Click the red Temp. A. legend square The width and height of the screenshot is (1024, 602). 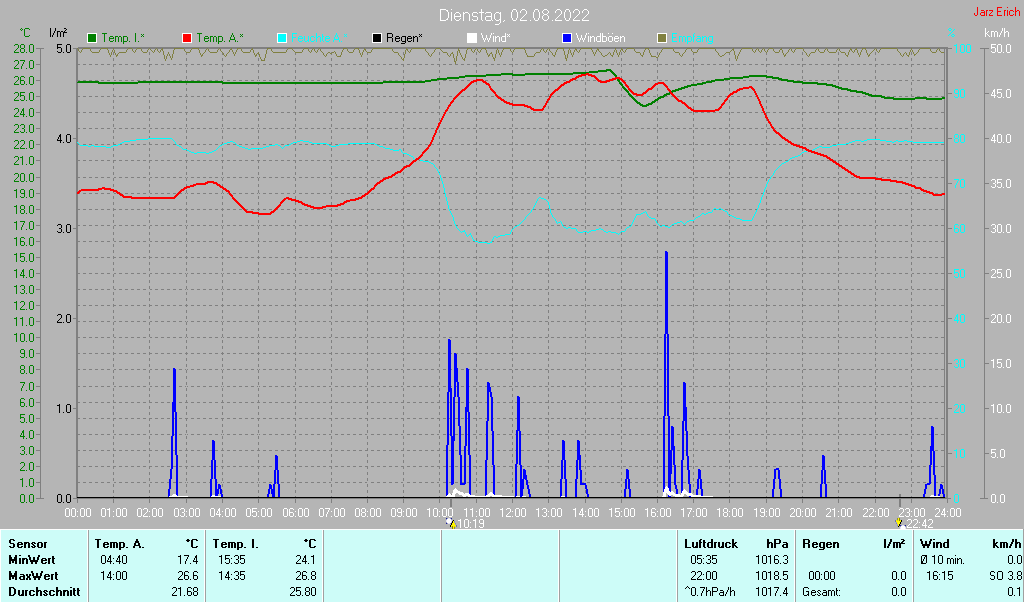click(187, 38)
